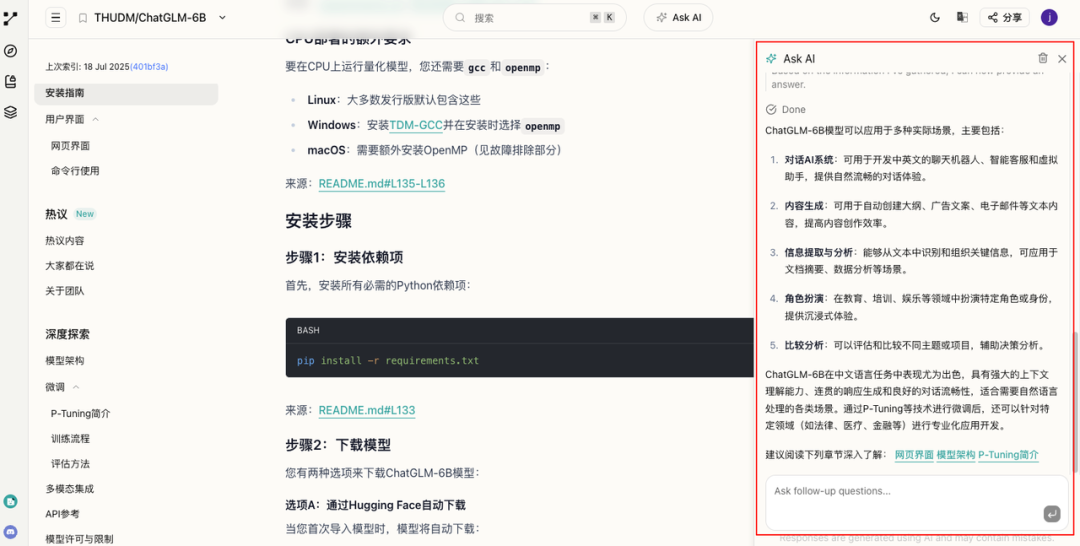Click the bookmark icon beside THUDM/ChatGLM-6B

click(x=83, y=18)
